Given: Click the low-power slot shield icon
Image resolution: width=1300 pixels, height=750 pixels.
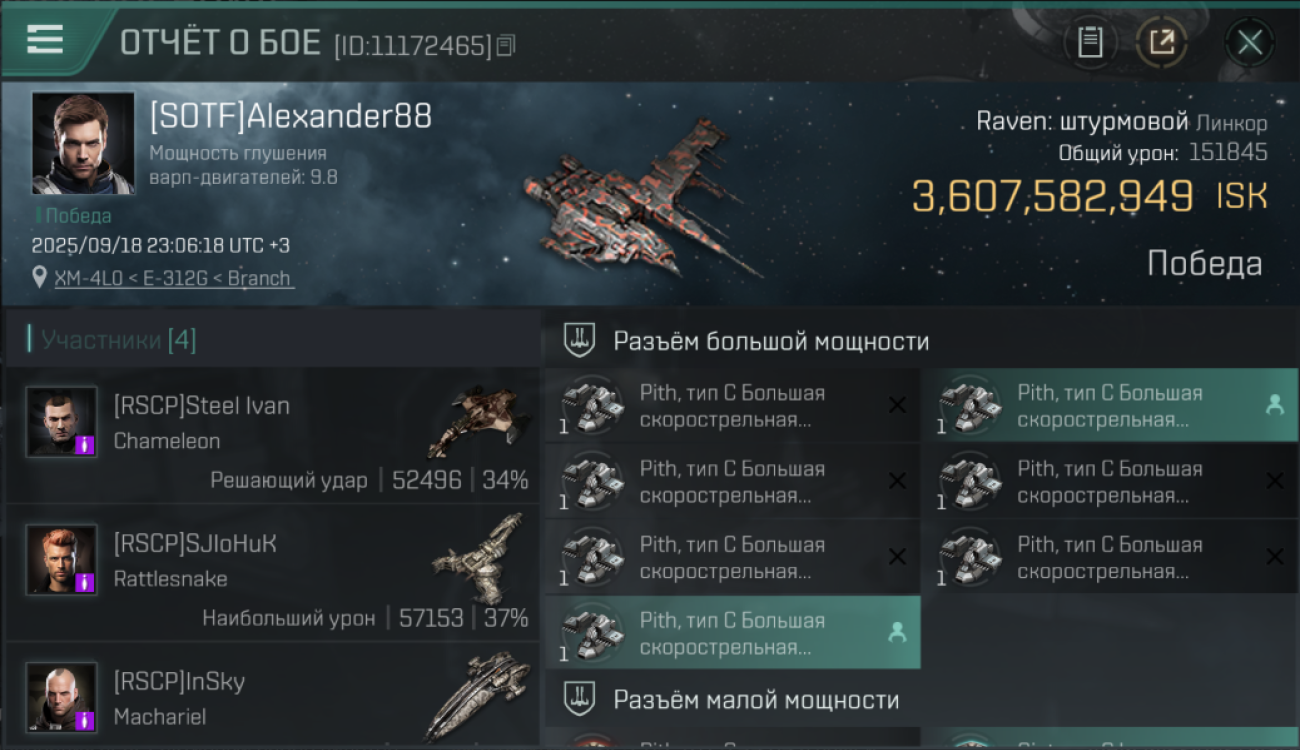Looking at the screenshot, I should [579, 698].
